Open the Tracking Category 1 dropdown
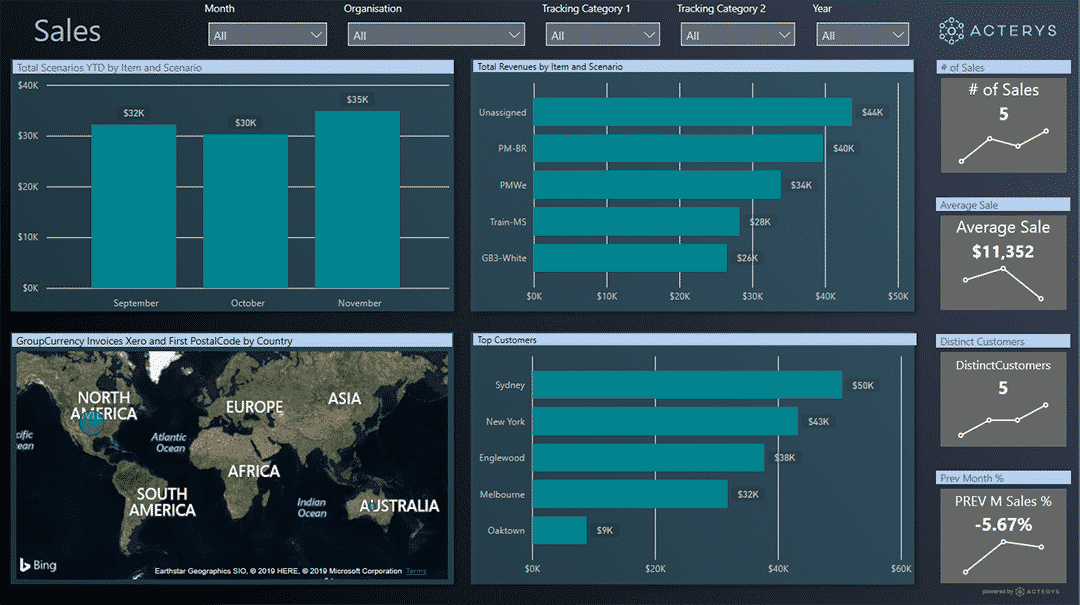1080x605 pixels. (603, 35)
